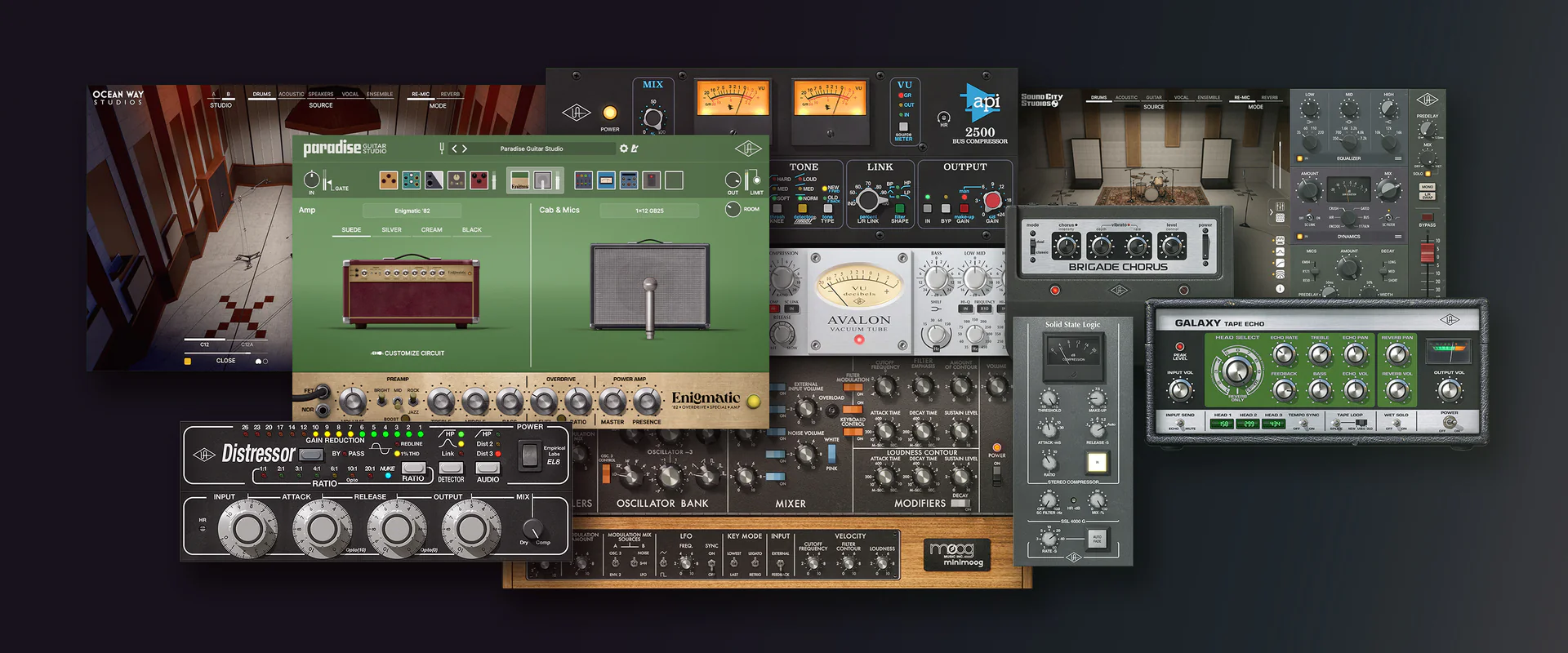1568x653 pixels.
Task: Toggle the API 2500 power lamp
Action: click(609, 113)
